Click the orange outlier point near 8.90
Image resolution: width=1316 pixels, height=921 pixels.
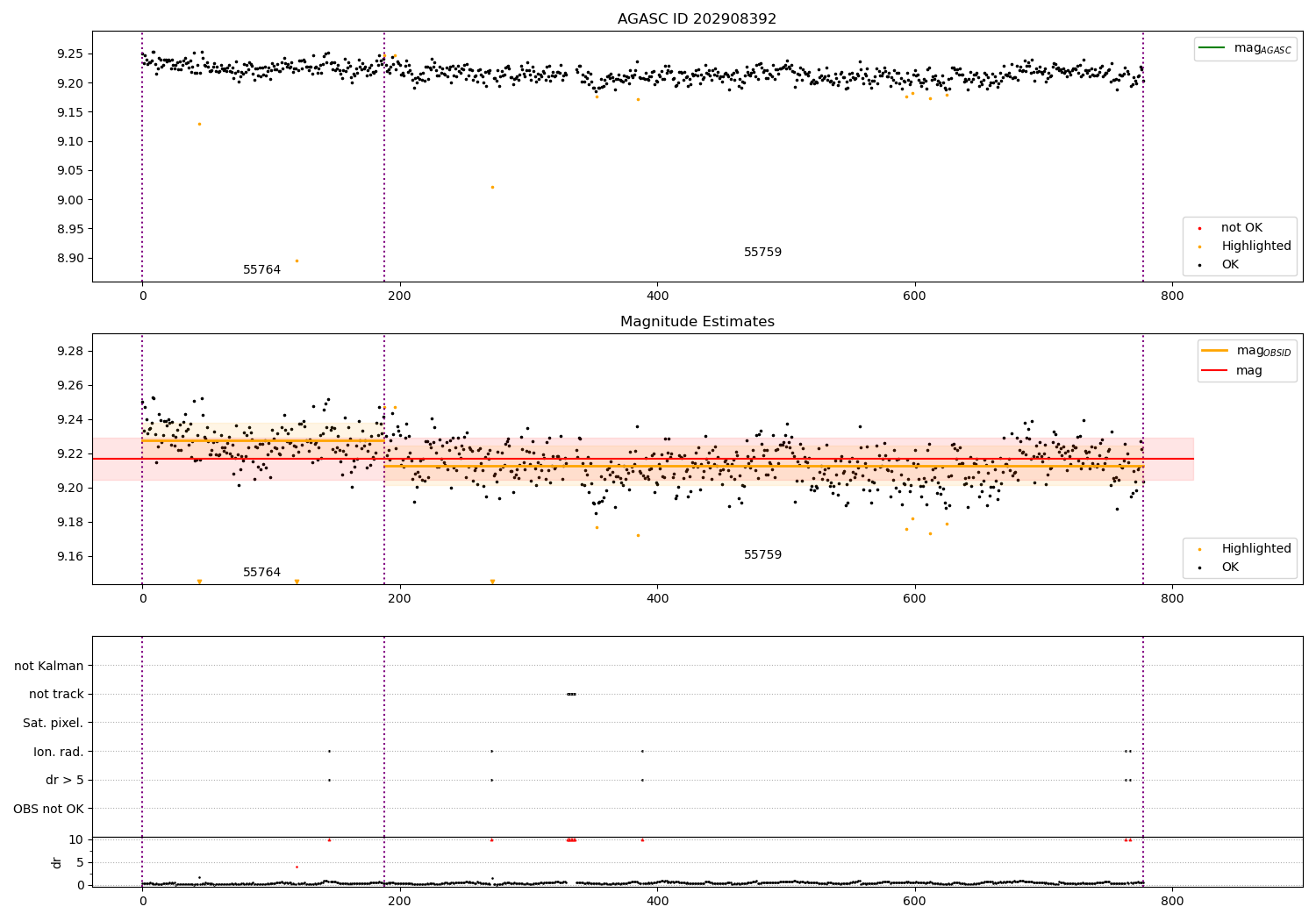pos(297,261)
